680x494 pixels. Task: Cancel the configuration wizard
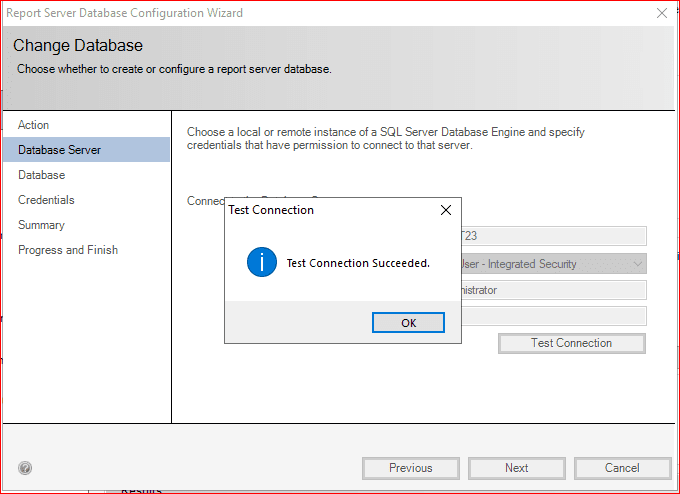pos(622,468)
